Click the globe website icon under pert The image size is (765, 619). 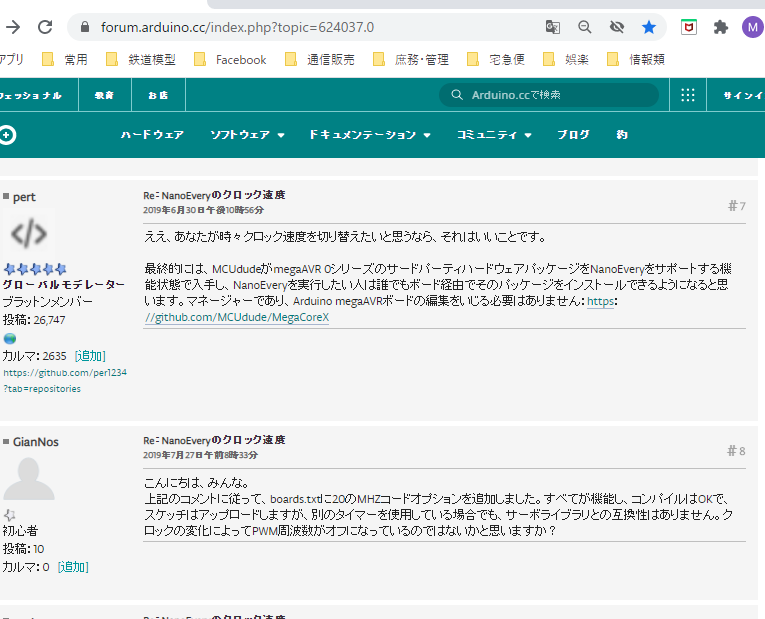(10, 338)
